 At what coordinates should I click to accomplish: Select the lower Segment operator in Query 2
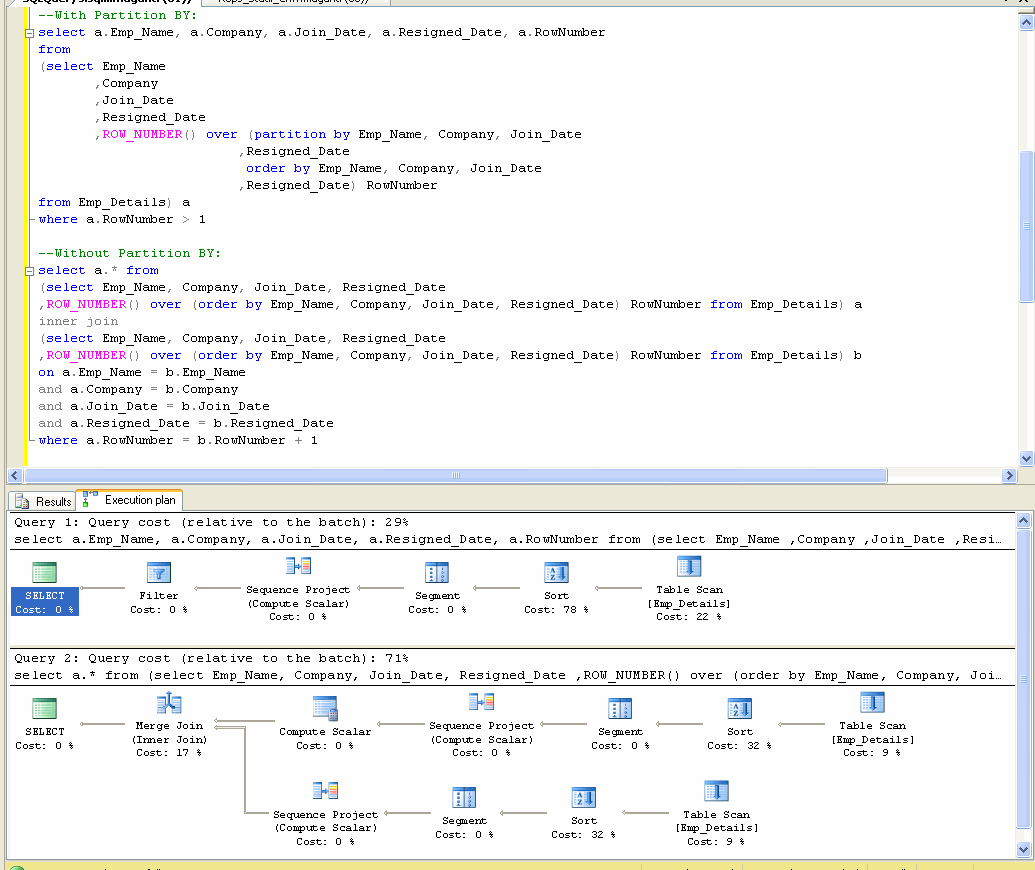[463, 795]
